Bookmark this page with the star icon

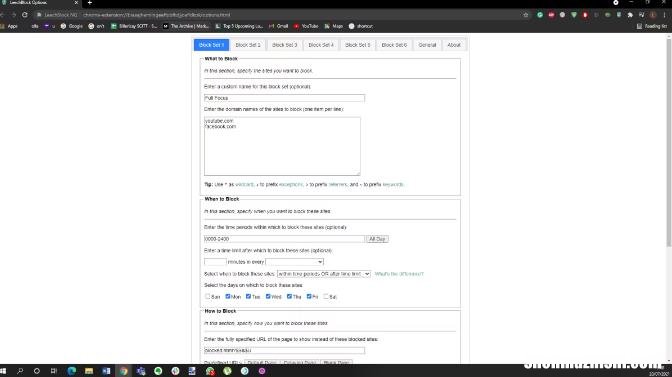click(x=526, y=15)
